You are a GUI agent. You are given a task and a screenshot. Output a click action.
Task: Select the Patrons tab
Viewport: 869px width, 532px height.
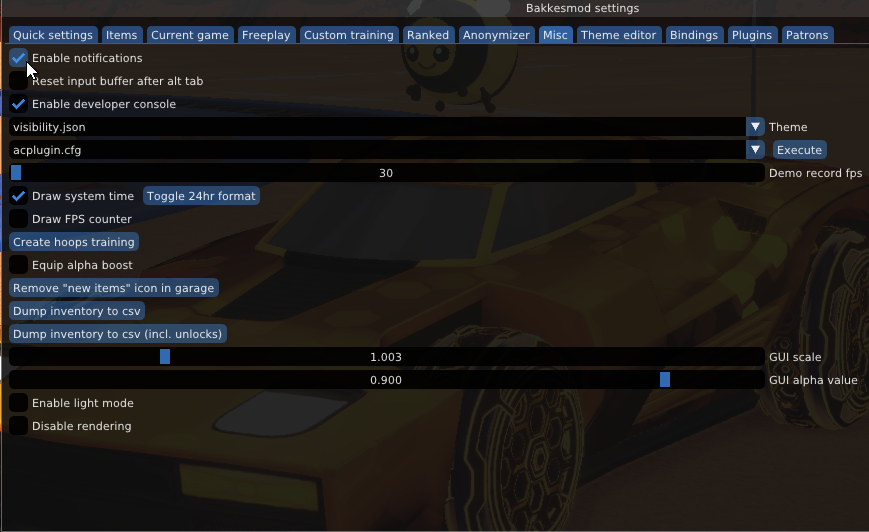(807, 35)
